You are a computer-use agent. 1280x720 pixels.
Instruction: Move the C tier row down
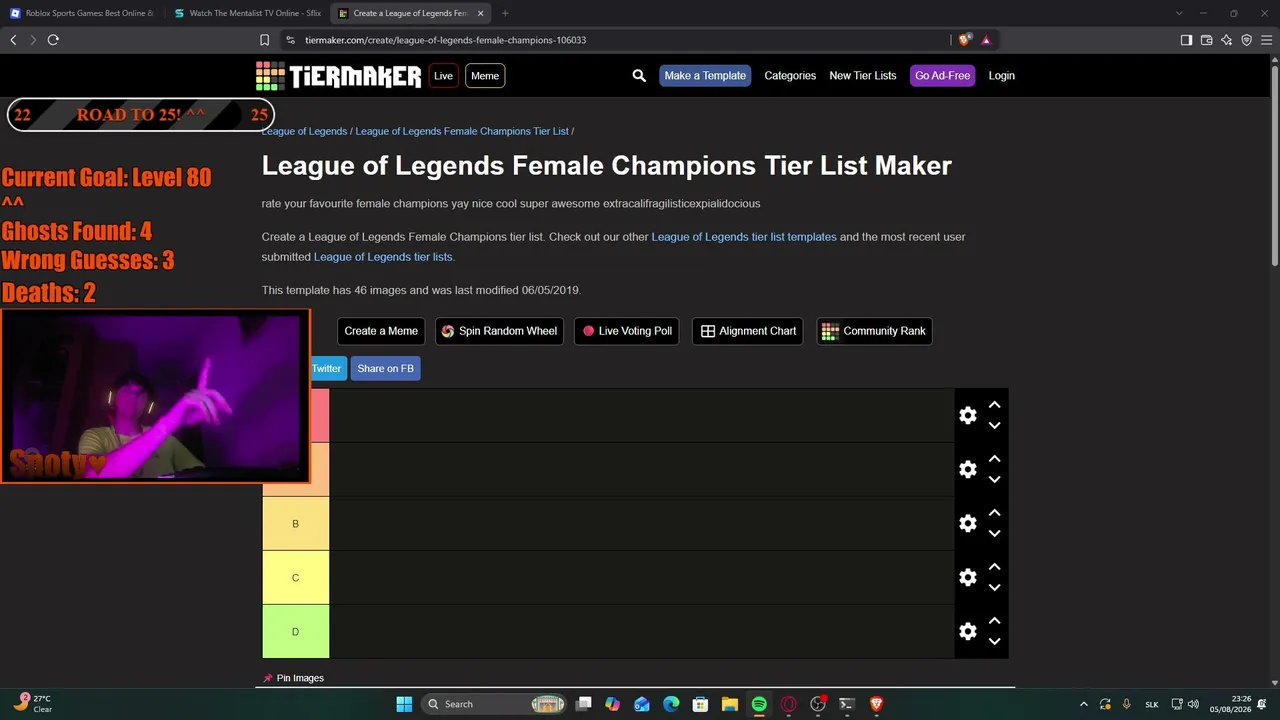pos(995,587)
